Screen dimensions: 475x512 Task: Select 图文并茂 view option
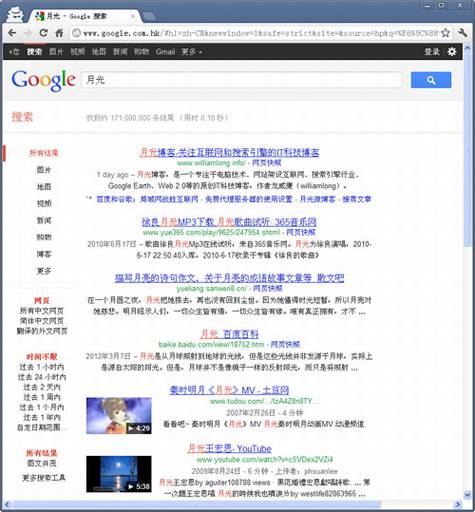point(42,463)
